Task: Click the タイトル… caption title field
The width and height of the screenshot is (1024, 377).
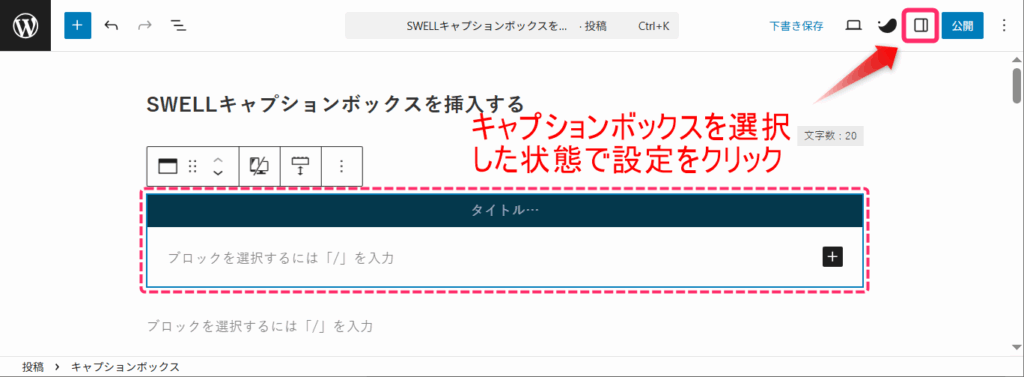Action: point(505,210)
